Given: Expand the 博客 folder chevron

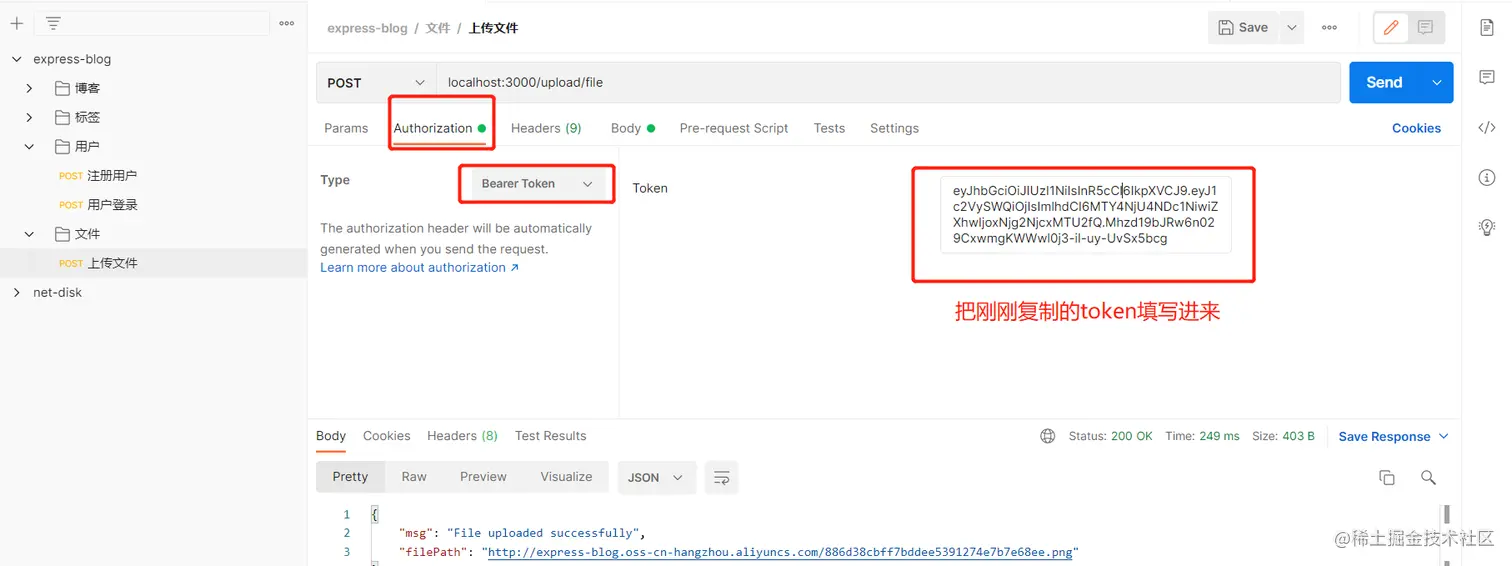Looking at the screenshot, I should pos(29,88).
